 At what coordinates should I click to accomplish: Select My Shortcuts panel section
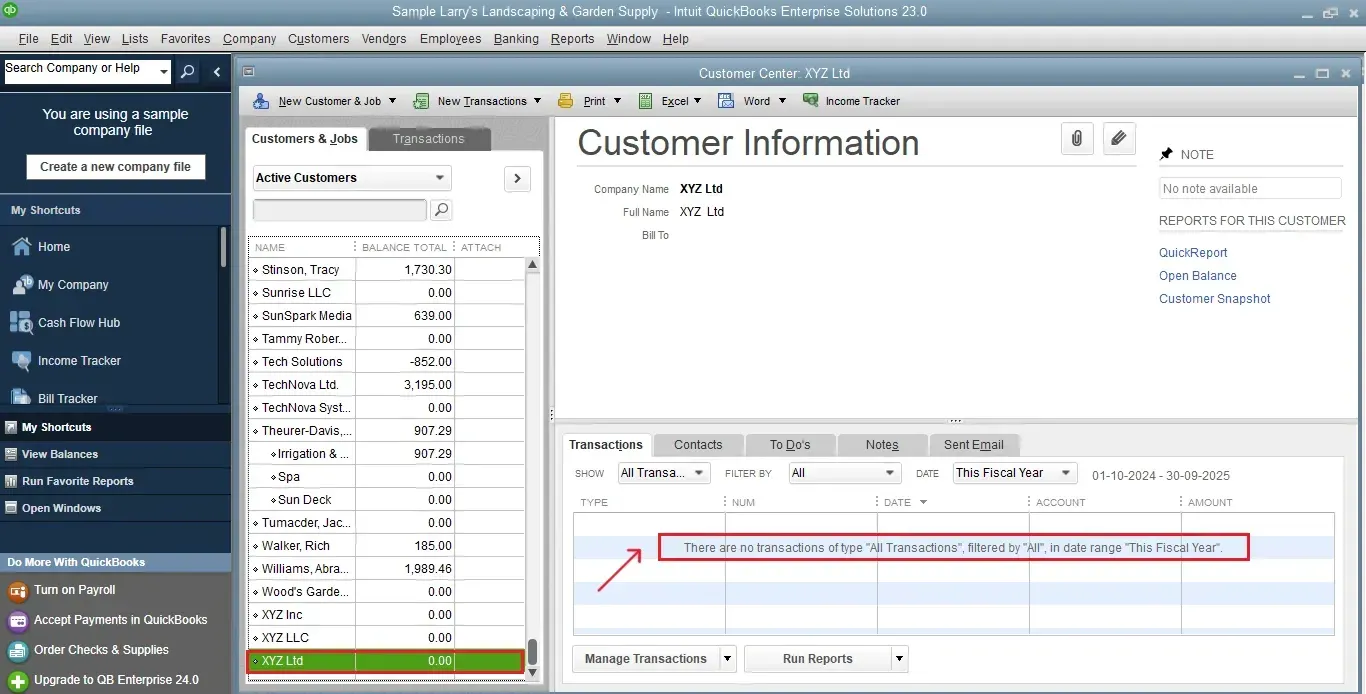(115, 427)
